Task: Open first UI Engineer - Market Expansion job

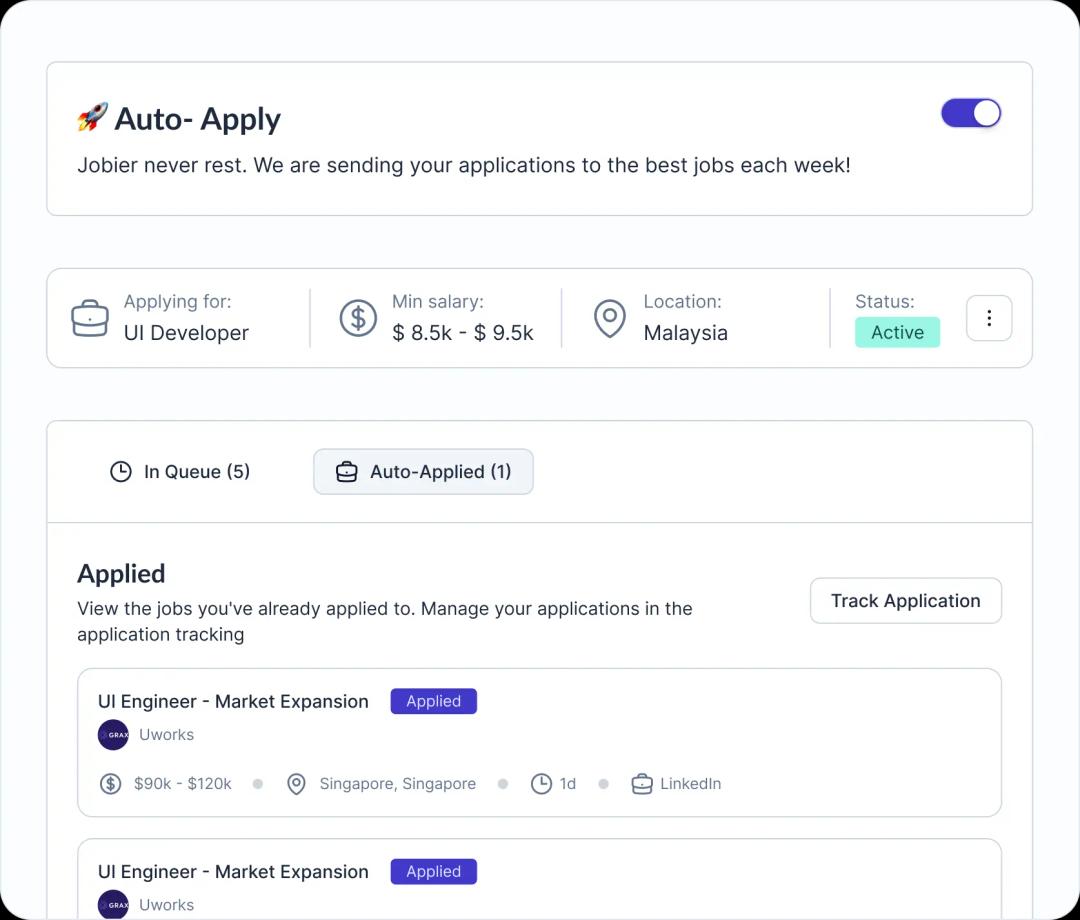Action: [x=233, y=702]
